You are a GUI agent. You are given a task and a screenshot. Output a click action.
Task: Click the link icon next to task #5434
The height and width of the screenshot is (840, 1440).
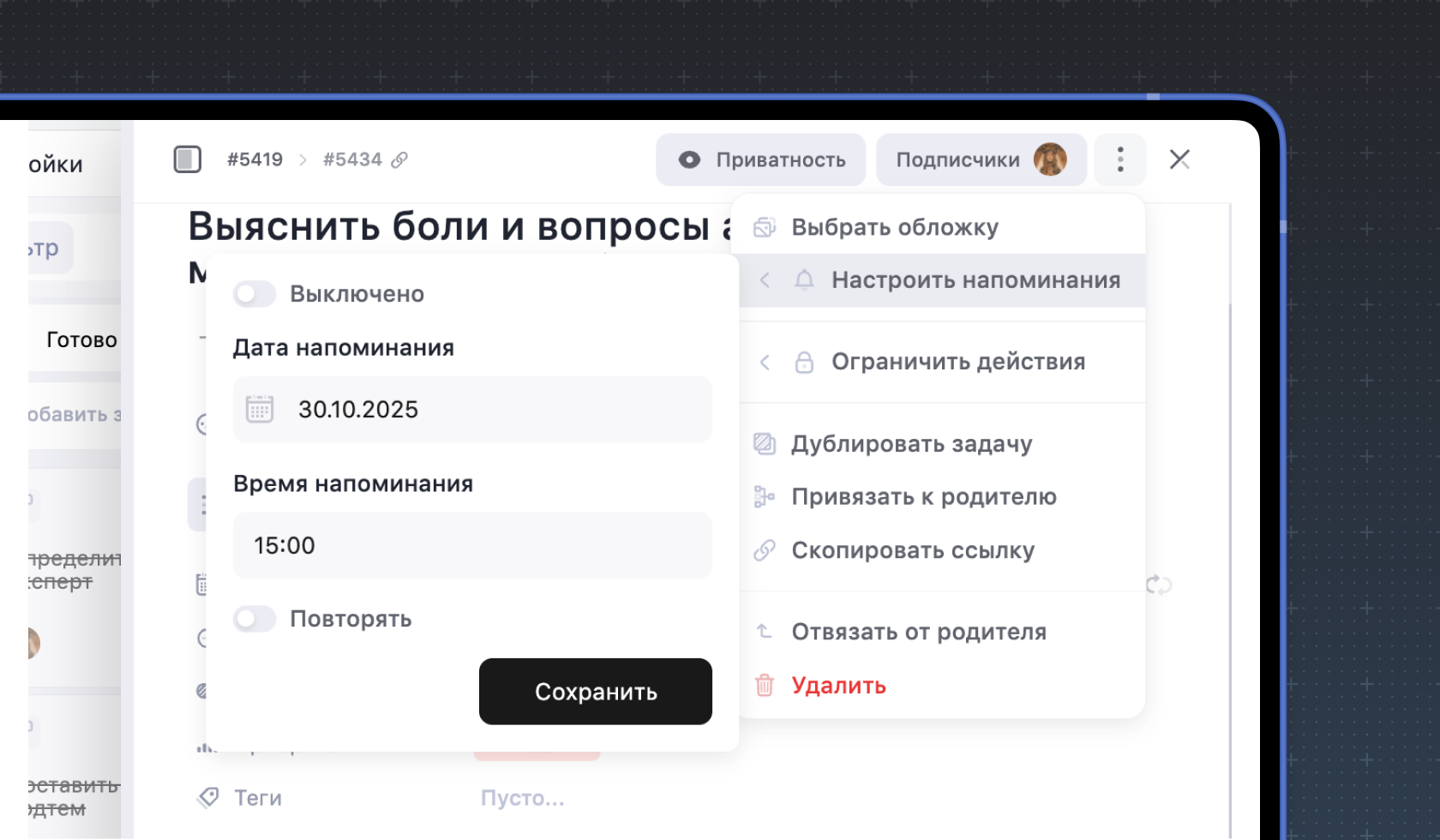(x=399, y=159)
